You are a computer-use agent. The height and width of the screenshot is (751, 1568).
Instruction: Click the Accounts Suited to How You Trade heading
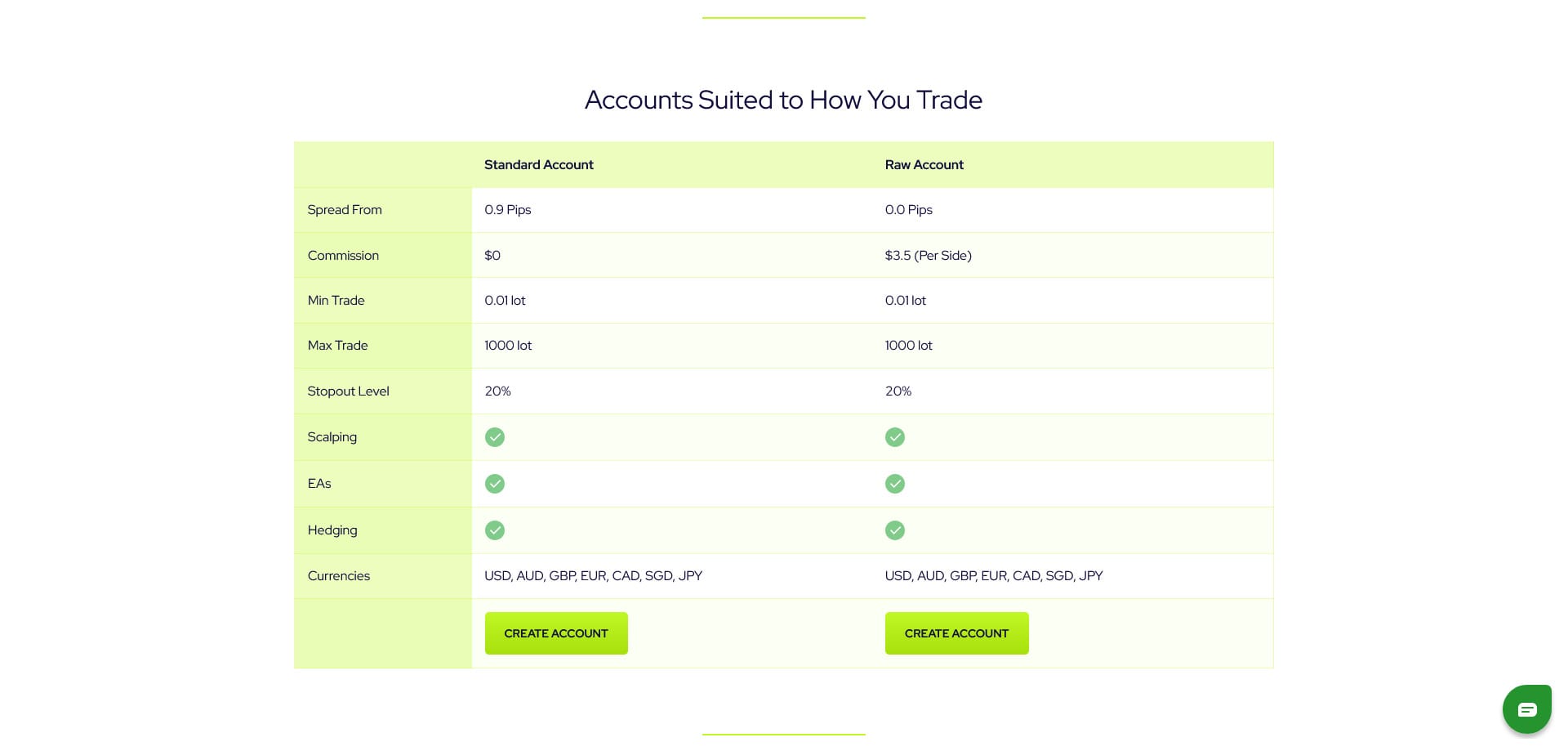tap(783, 100)
